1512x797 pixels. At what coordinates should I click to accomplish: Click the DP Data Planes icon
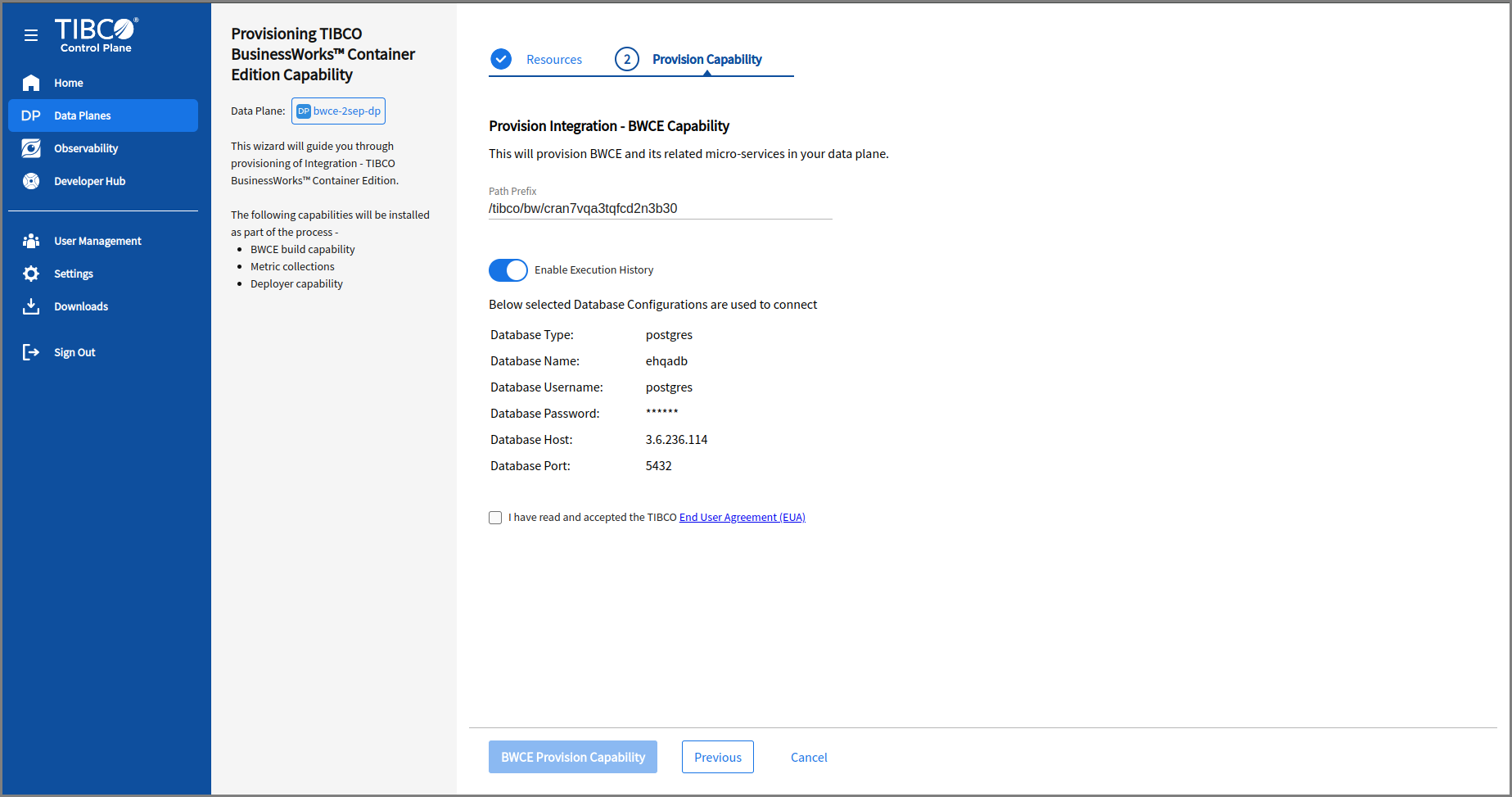tap(31, 115)
